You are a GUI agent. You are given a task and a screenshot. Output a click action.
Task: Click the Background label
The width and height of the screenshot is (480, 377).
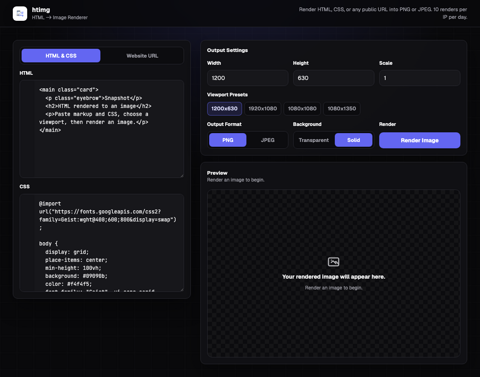[307, 124]
